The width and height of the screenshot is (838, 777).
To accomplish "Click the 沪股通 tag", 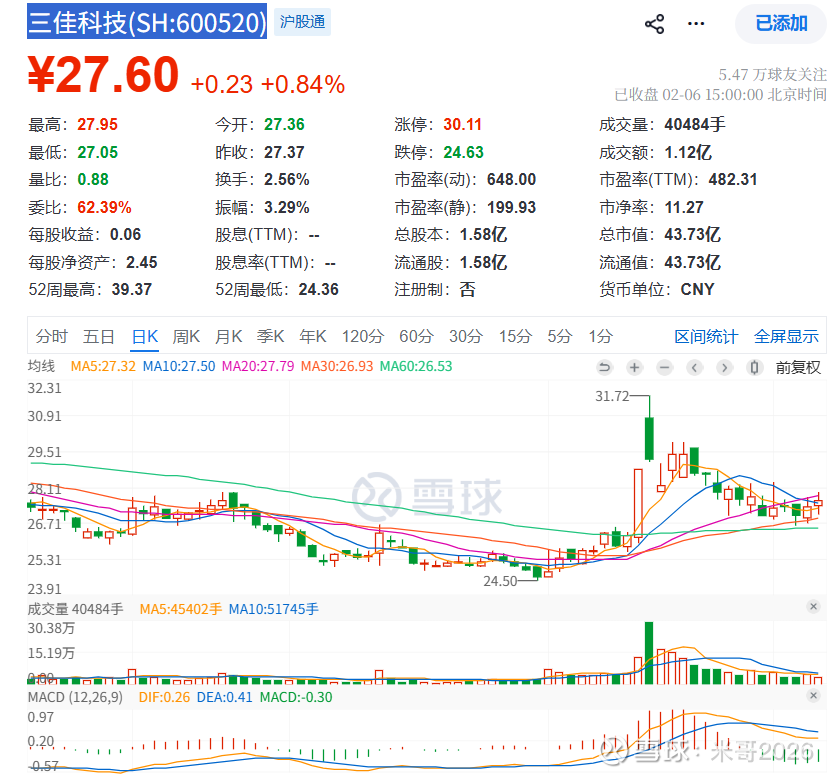I will pyautogui.click(x=302, y=22).
